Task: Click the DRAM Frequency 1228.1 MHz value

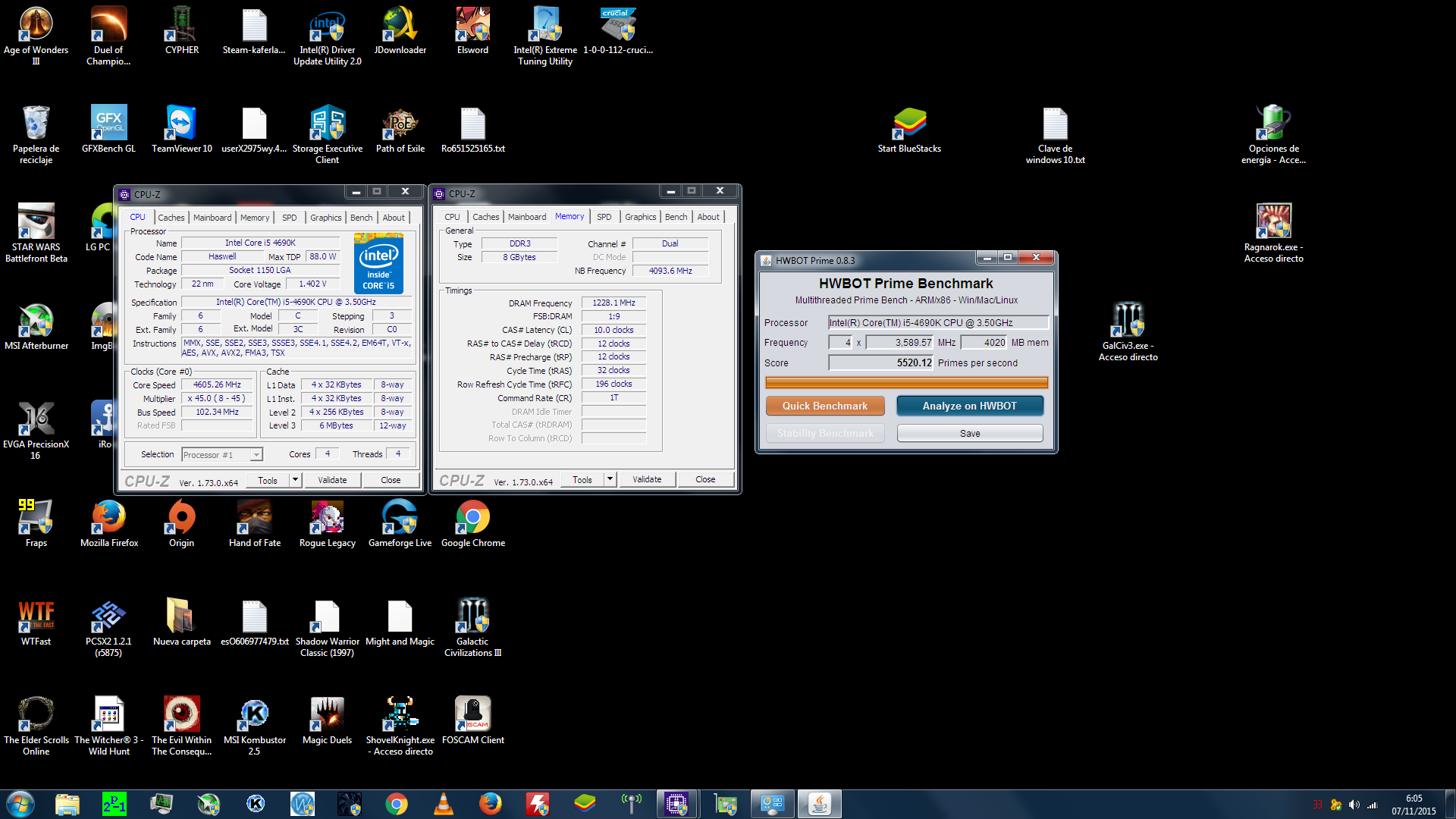Action: [613, 303]
